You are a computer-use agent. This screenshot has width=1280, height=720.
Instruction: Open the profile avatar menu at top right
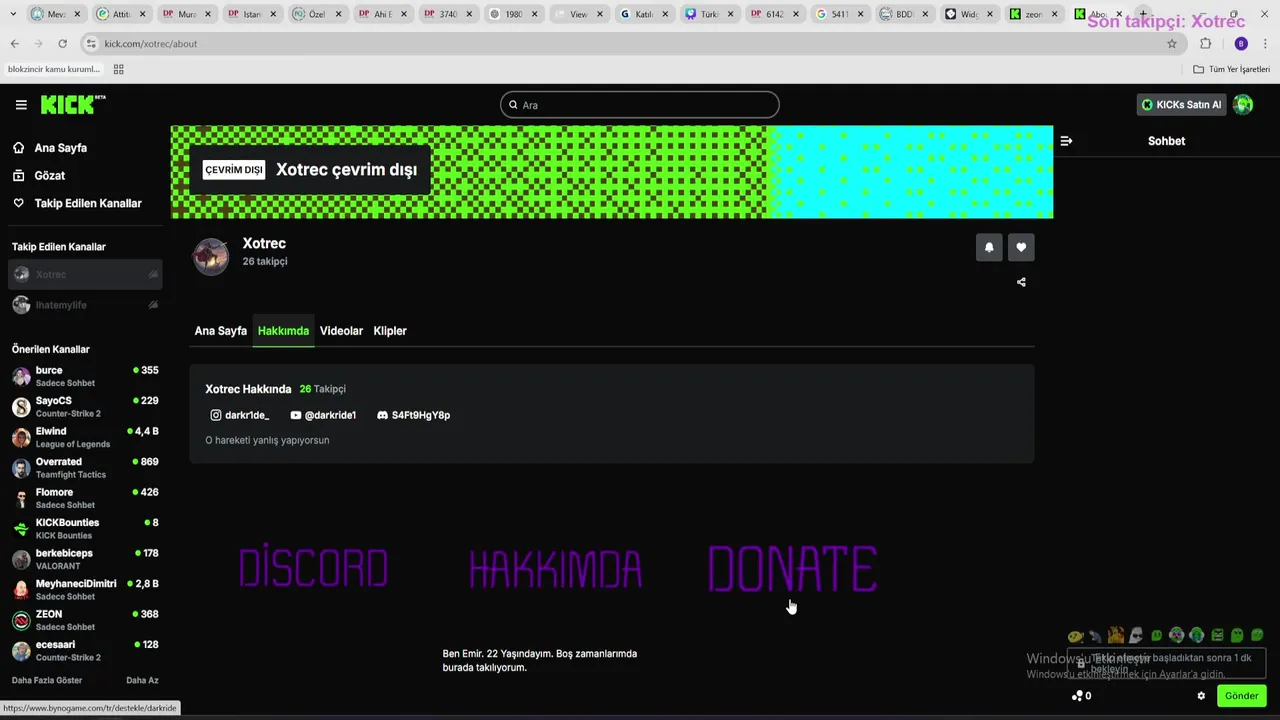[x=1243, y=105]
